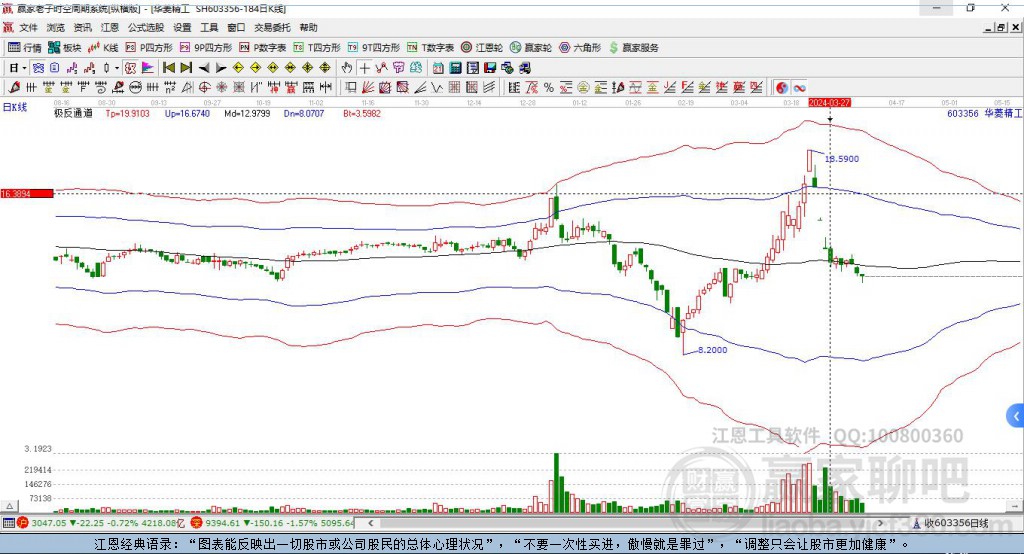The width and height of the screenshot is (1024, 554).
Task: Select the red pencil drawing tool
Action: pos(14,88)
